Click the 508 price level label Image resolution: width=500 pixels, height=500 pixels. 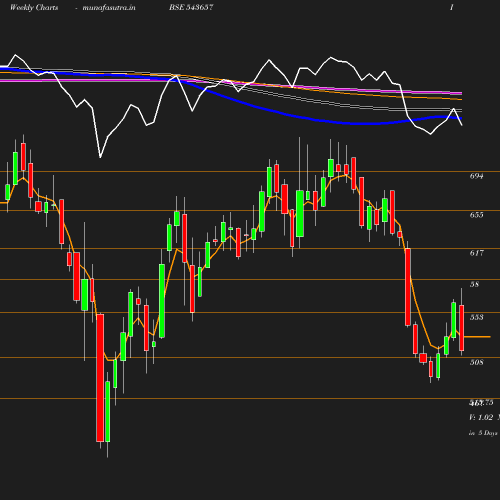click(x=476, y=362)
